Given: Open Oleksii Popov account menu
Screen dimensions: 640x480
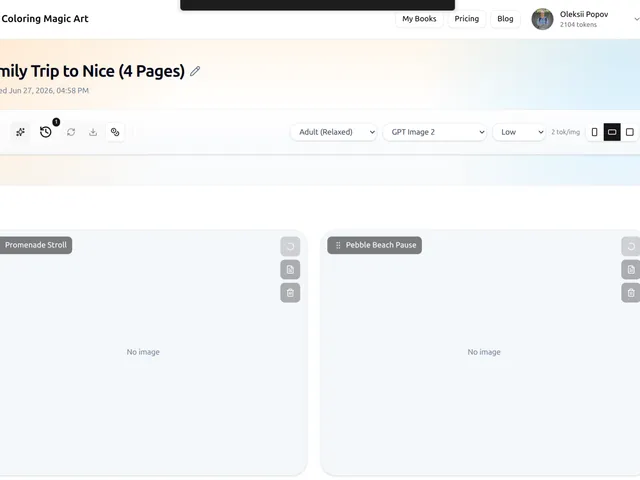Looking at the screenshot, I should [584, 19].
